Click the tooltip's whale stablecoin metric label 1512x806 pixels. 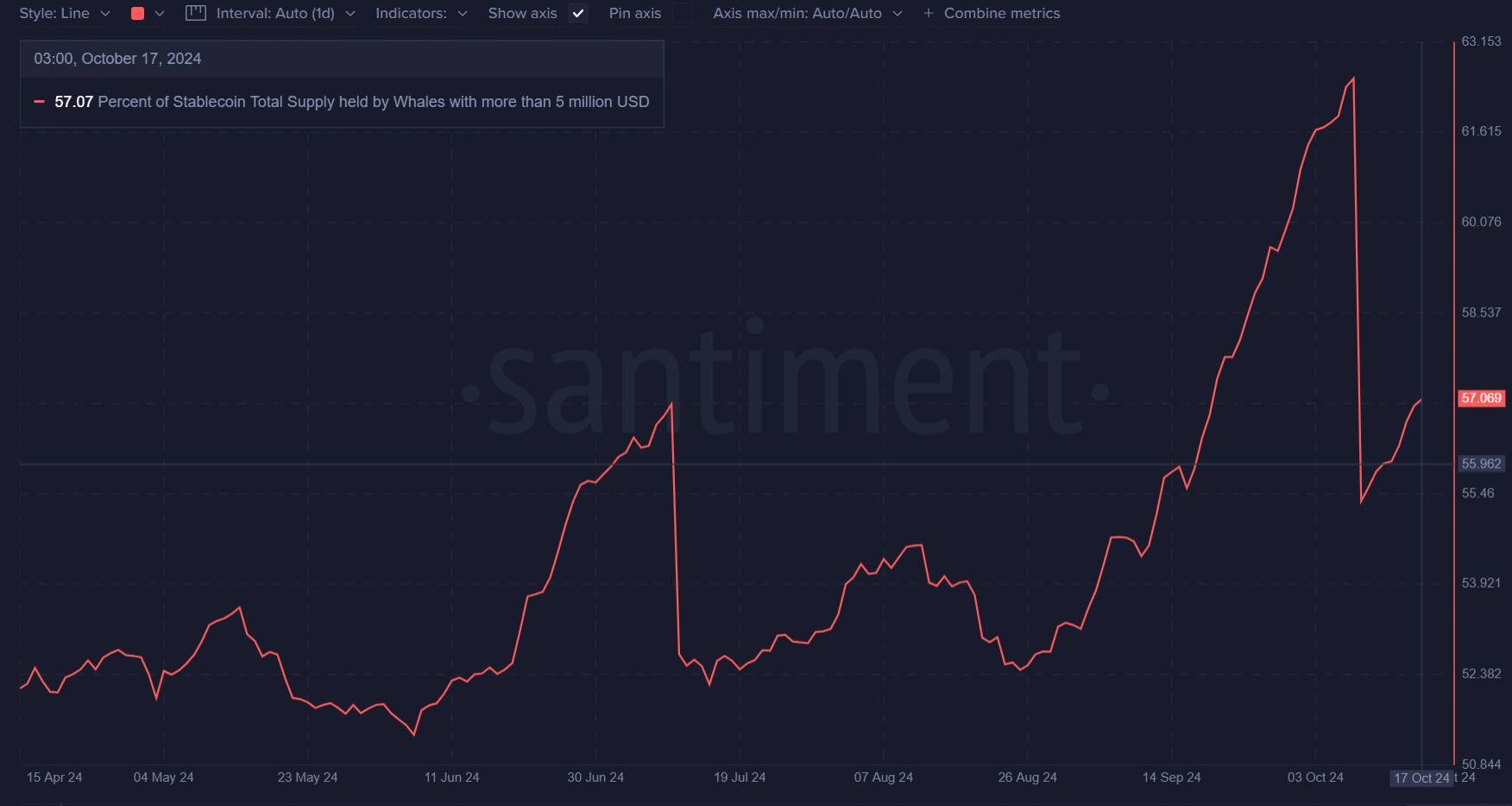pos(373,102)
